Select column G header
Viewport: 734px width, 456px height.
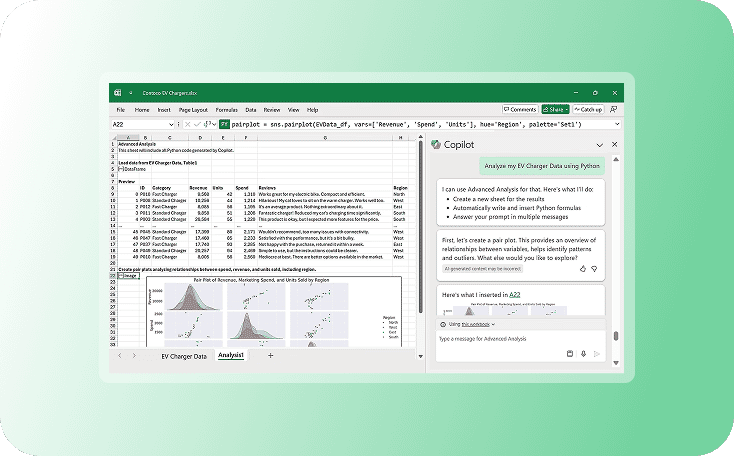point(325,138)
